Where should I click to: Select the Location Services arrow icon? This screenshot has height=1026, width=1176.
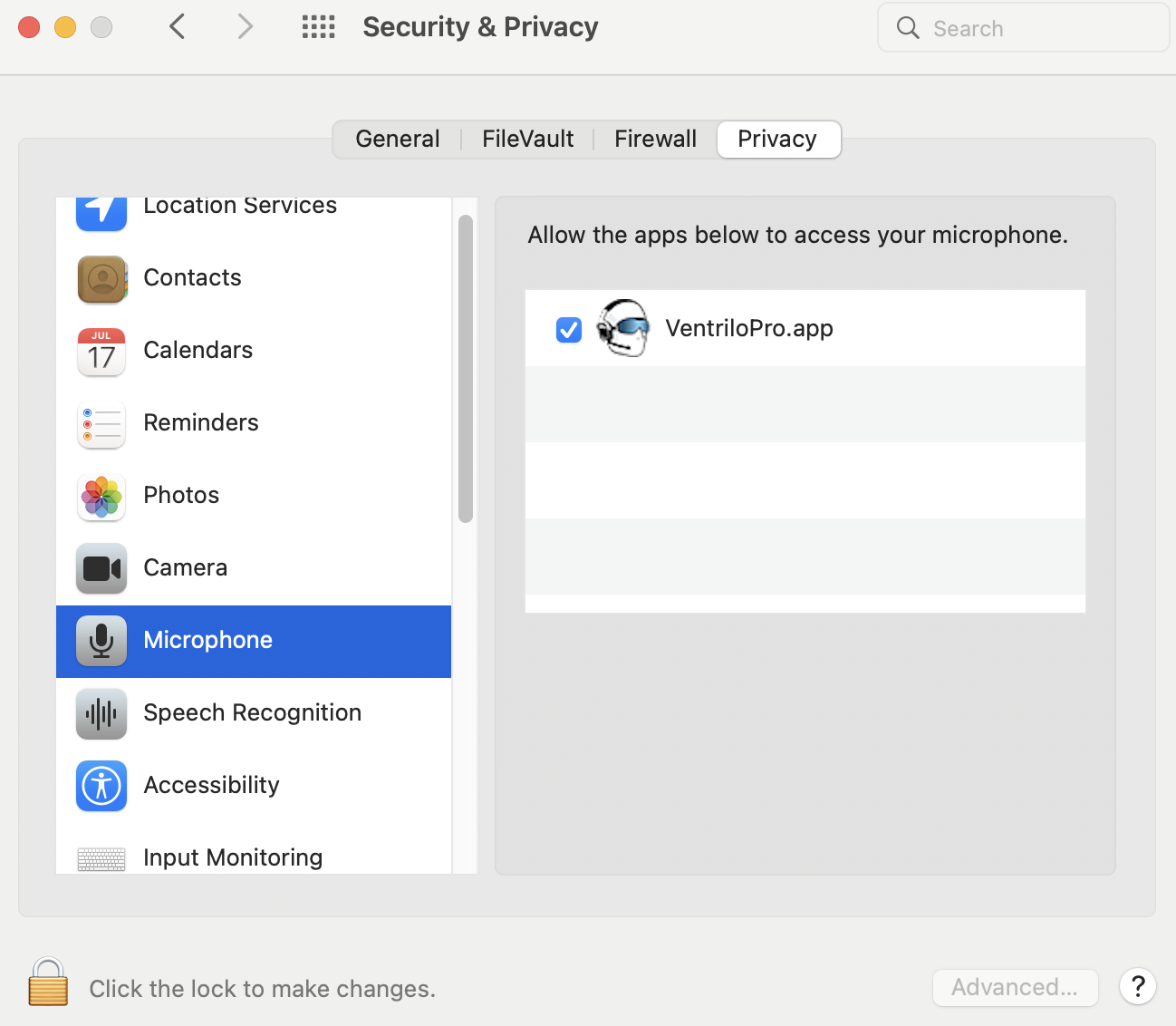(101, 212)
